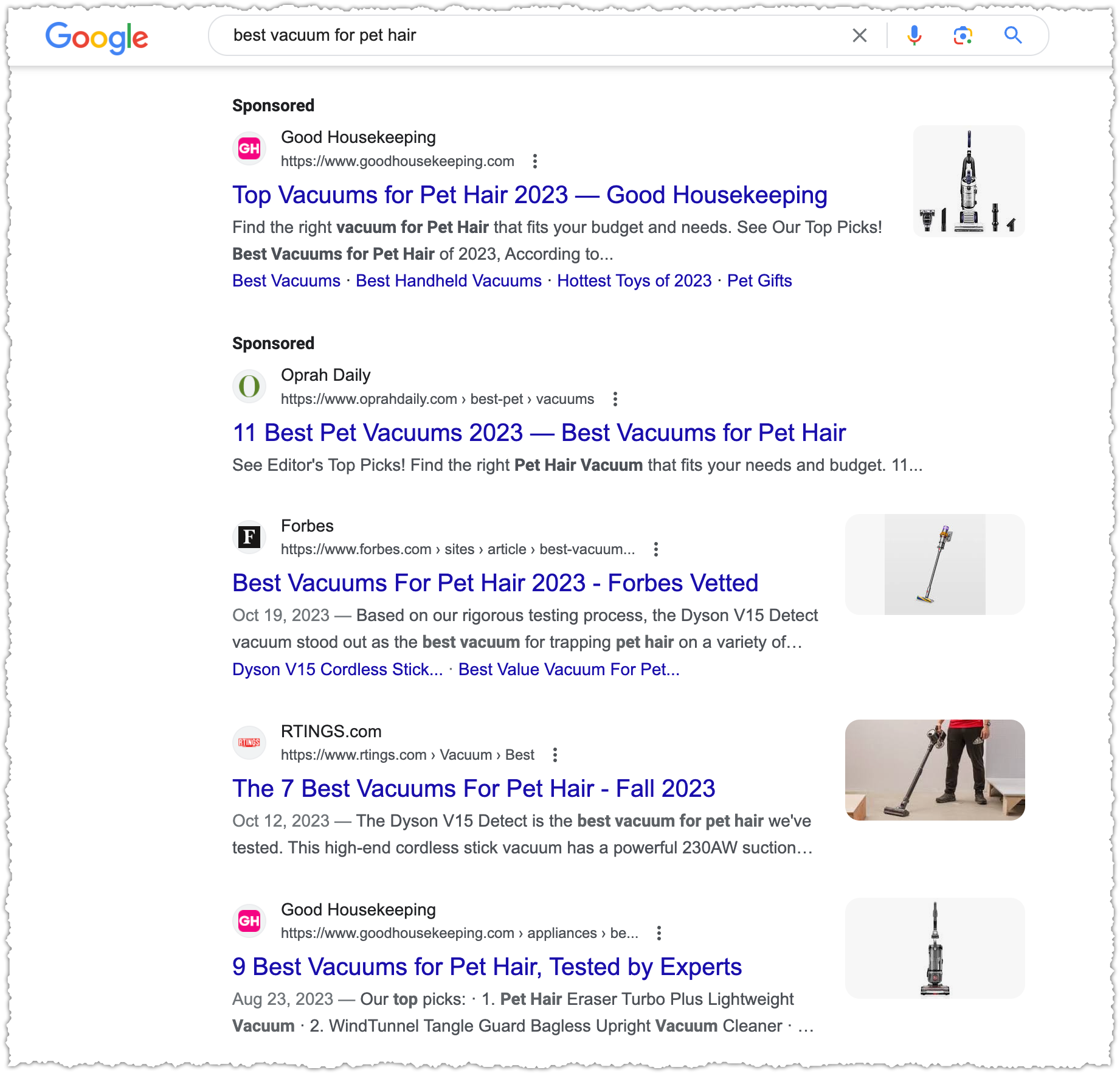Open options dots beside rtings.com URL
Image resolution: width=1120 pixels, height=1073 pixels.
pyautogui.click(x=555, y=755)
